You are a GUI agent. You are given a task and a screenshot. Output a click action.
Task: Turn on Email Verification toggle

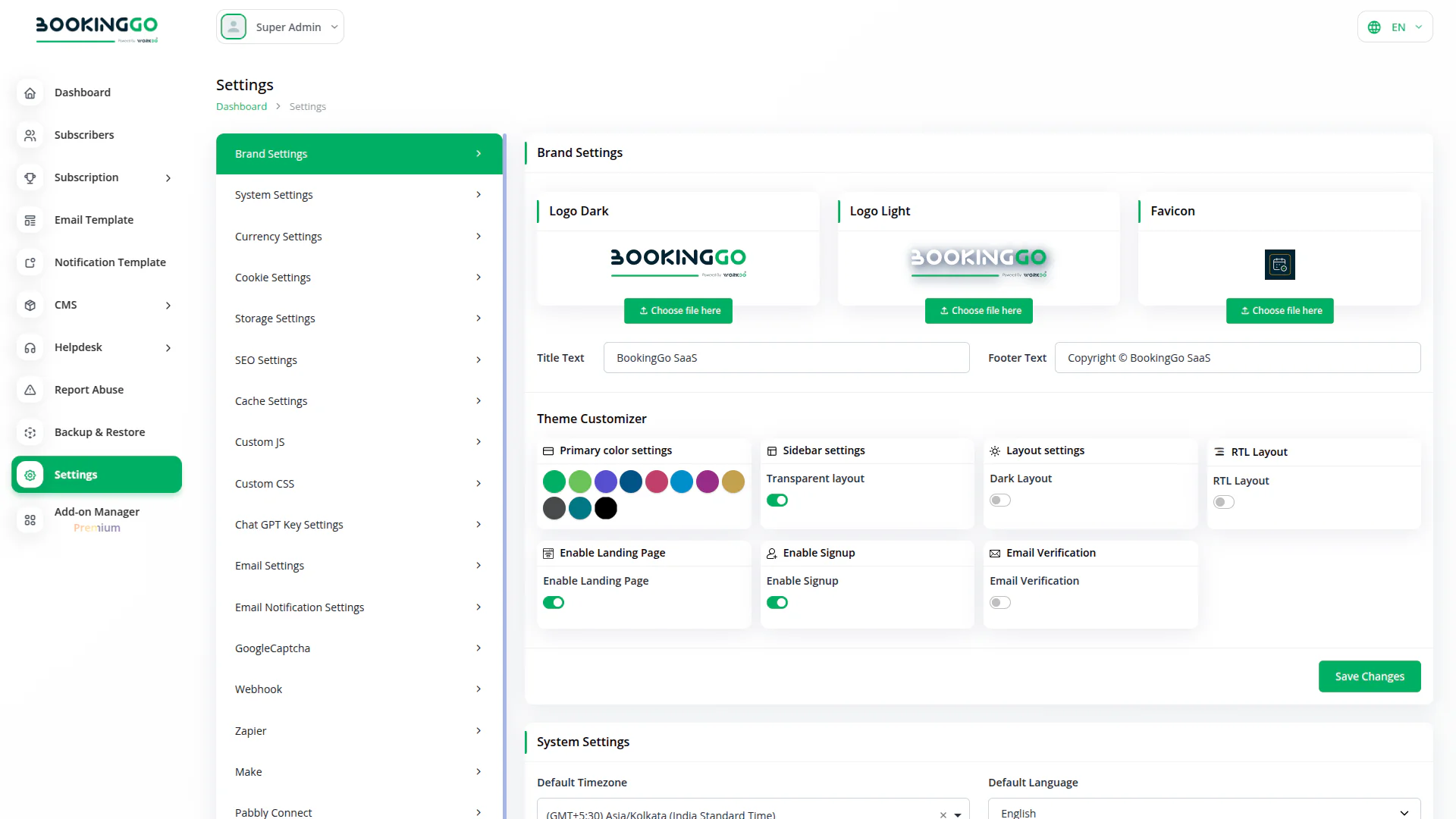coord(999,603)
